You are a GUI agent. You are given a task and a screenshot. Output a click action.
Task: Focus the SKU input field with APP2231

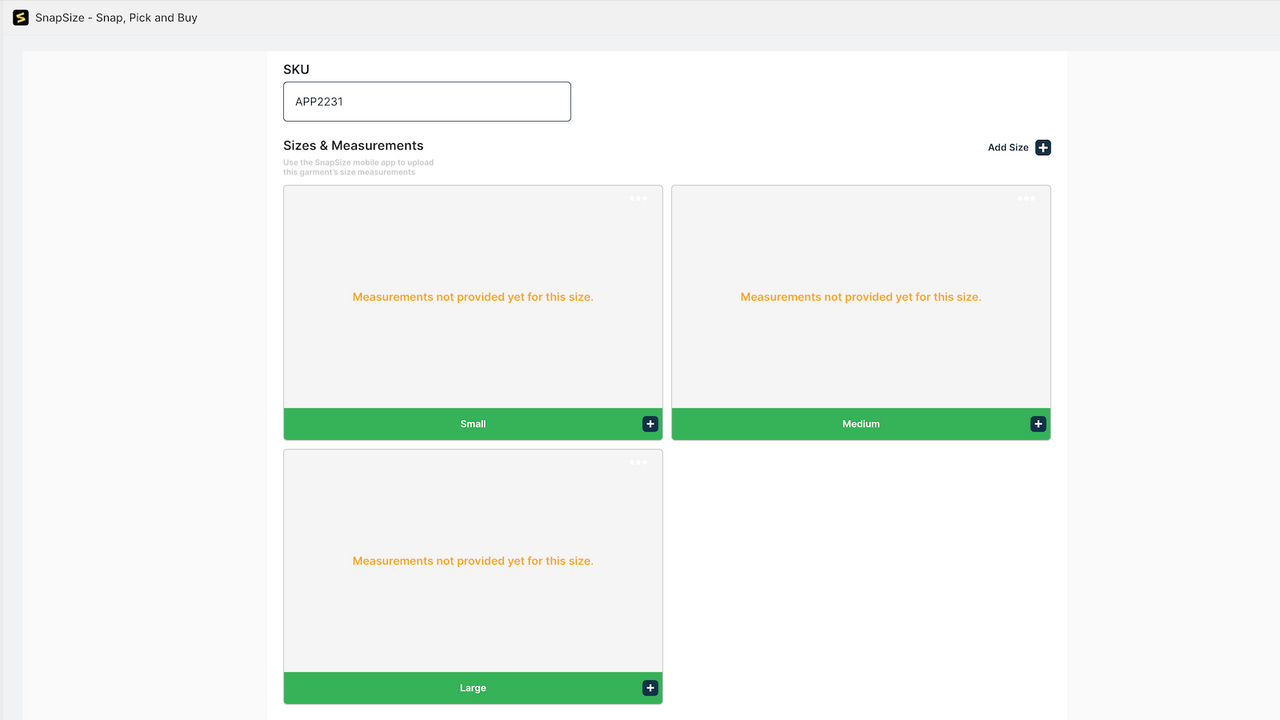(427, 102)
